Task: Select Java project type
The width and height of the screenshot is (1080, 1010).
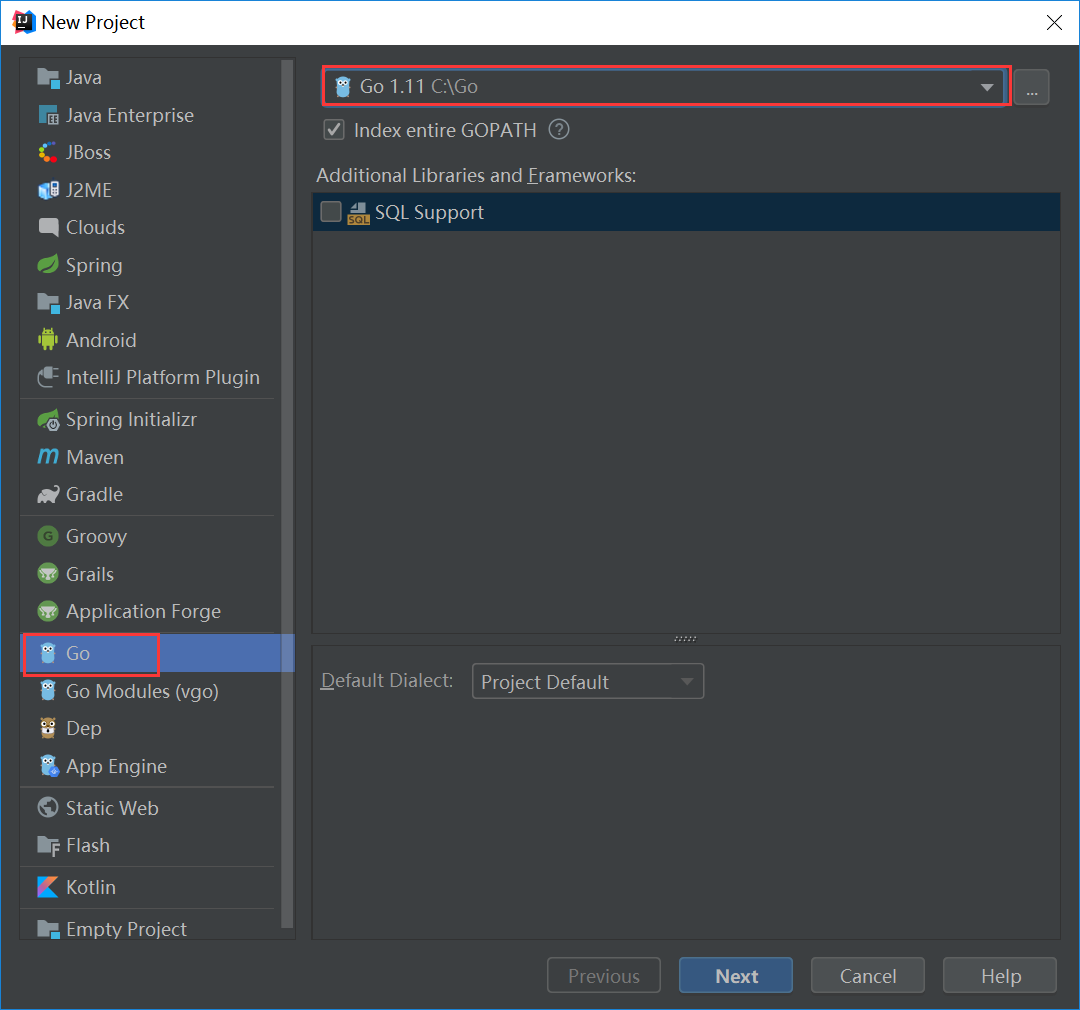Action: [150, 78]
